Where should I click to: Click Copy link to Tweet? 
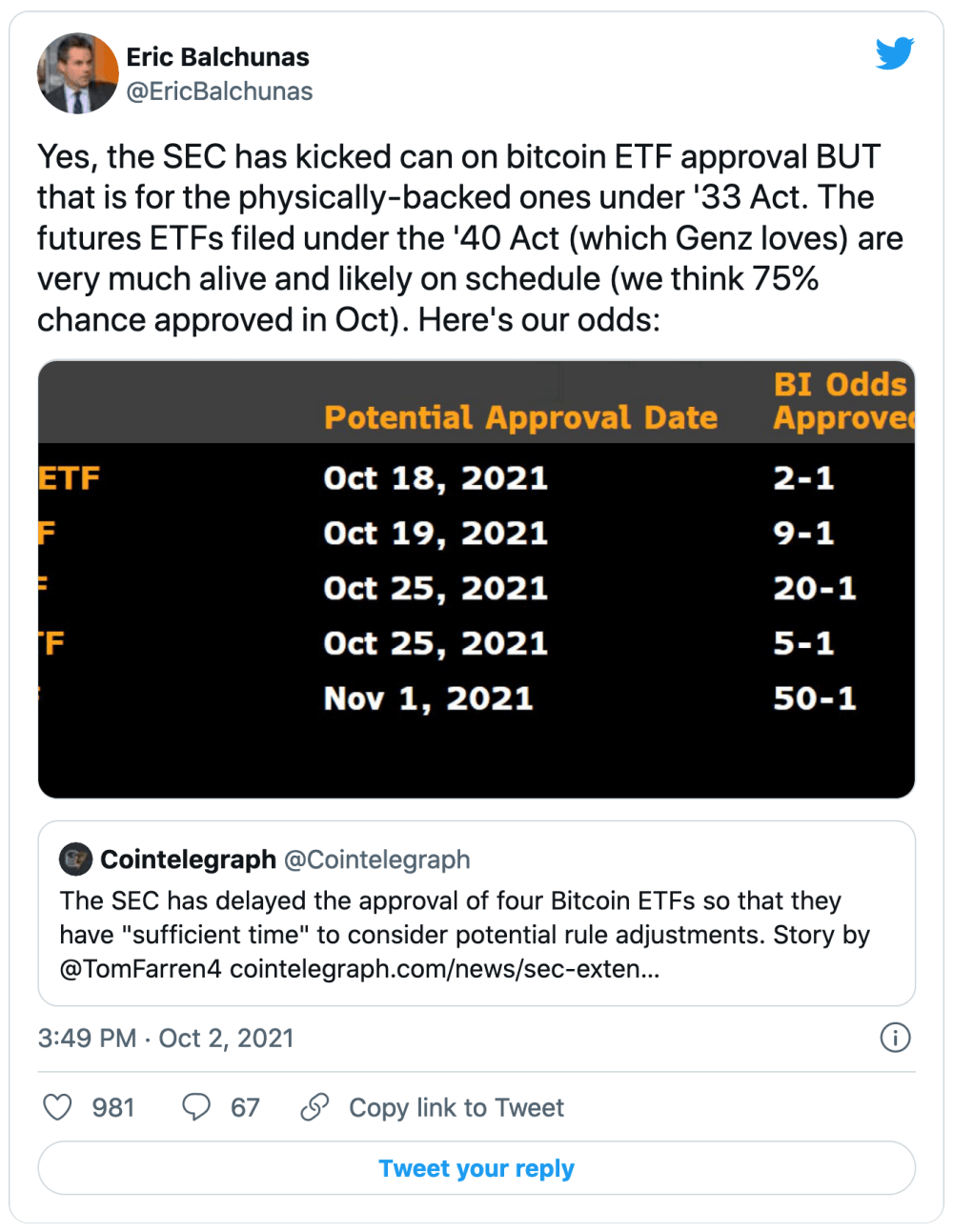456,1107
